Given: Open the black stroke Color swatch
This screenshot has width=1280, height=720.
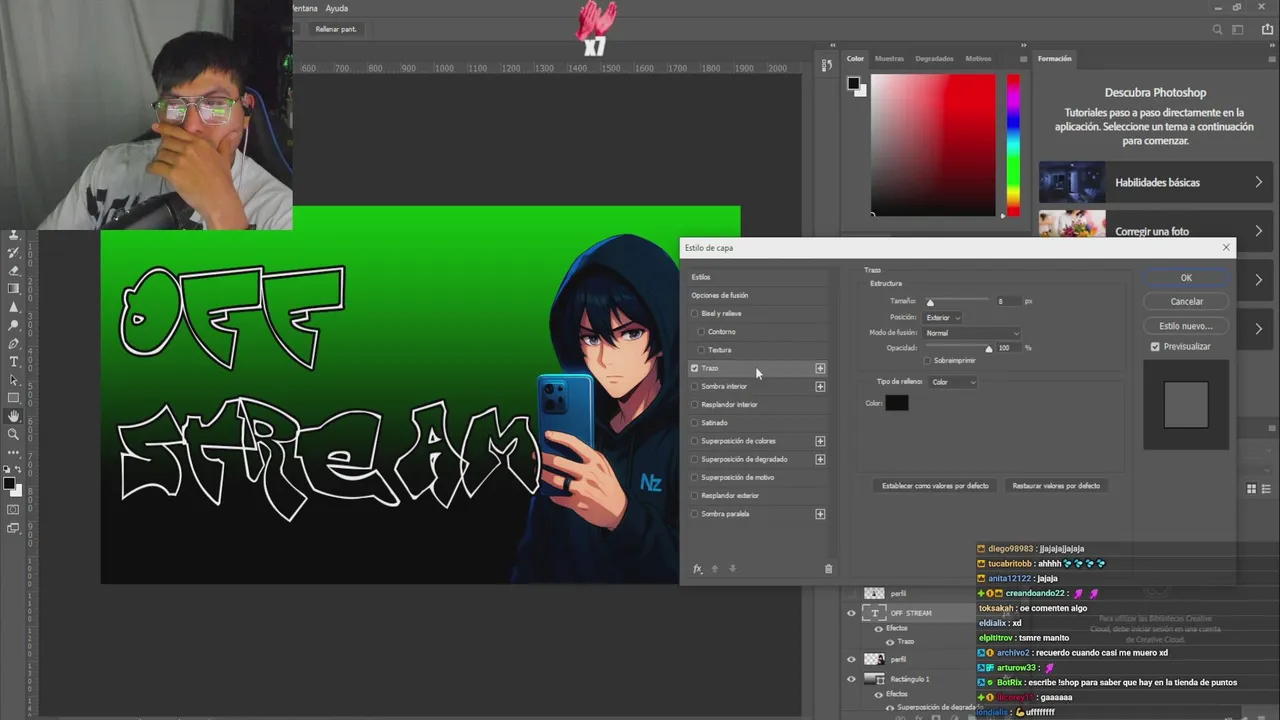Looking at the screenshot, I should 897,403.
